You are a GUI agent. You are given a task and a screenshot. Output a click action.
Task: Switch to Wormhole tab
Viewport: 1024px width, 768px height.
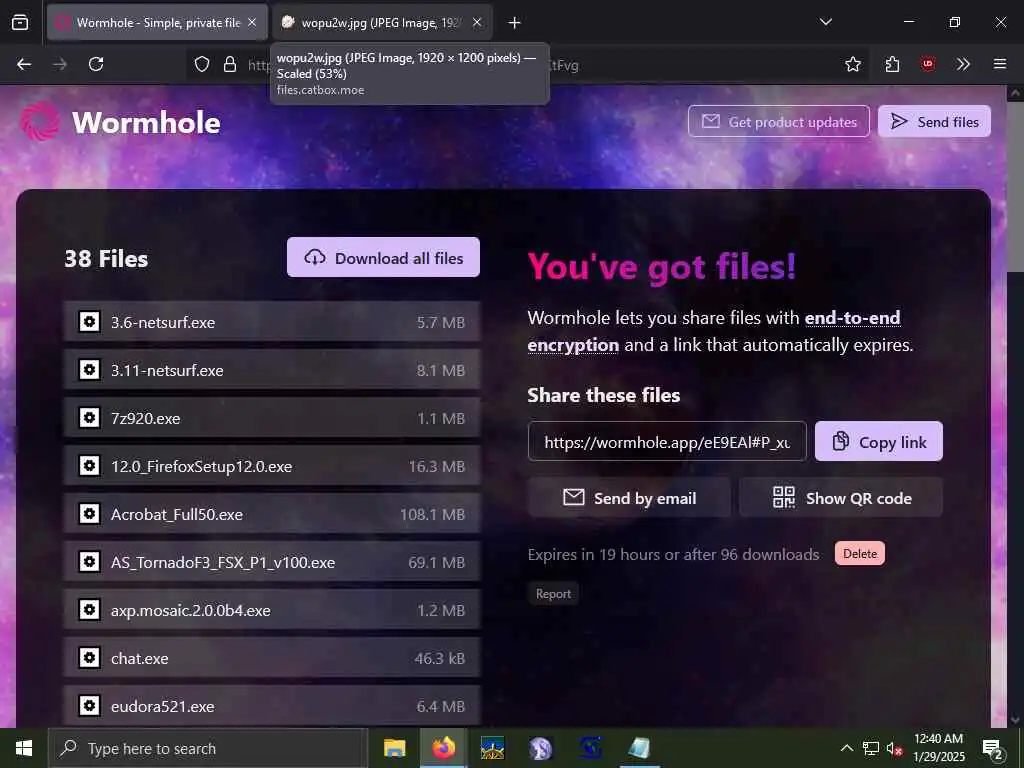(157, 23)
